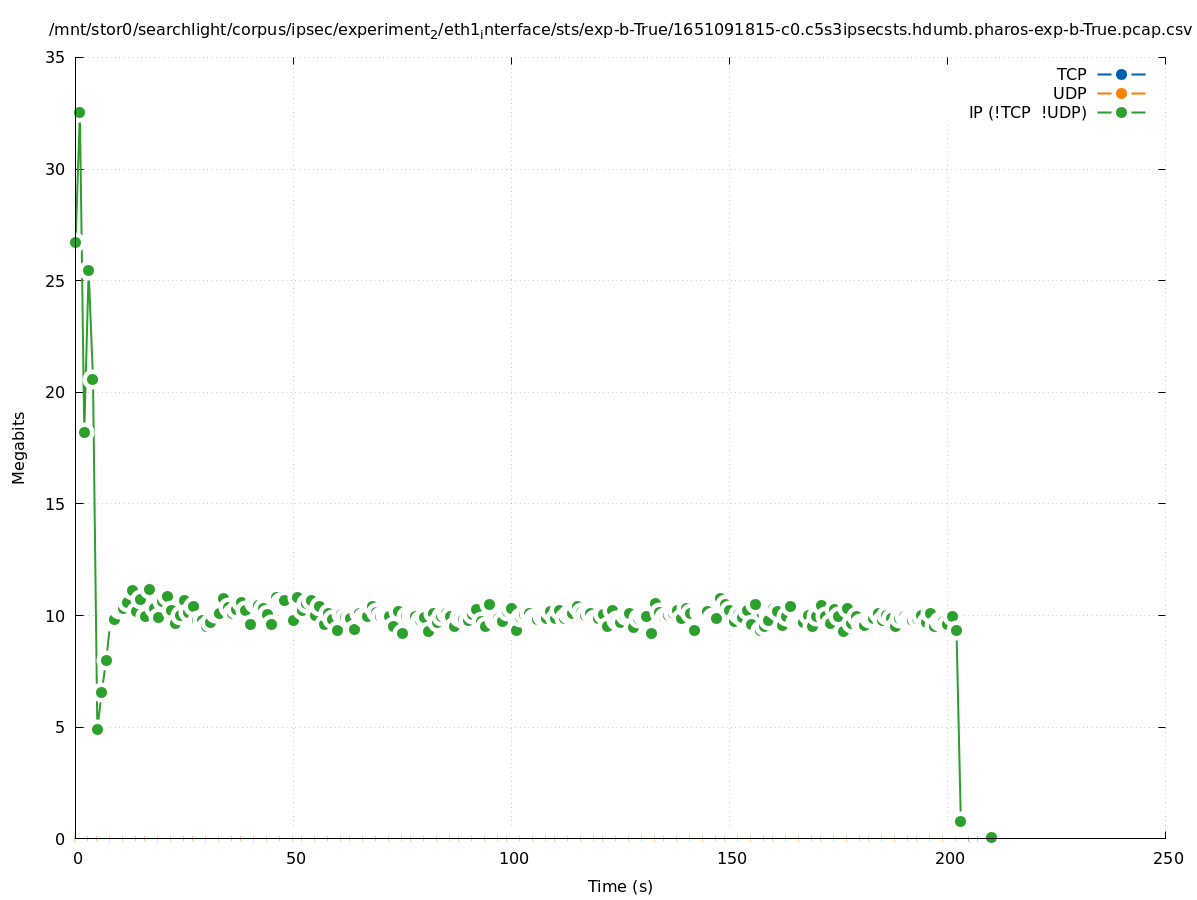Click the Time (s) x-axis label
The image size is (1197, 900).
pos(620,886)
